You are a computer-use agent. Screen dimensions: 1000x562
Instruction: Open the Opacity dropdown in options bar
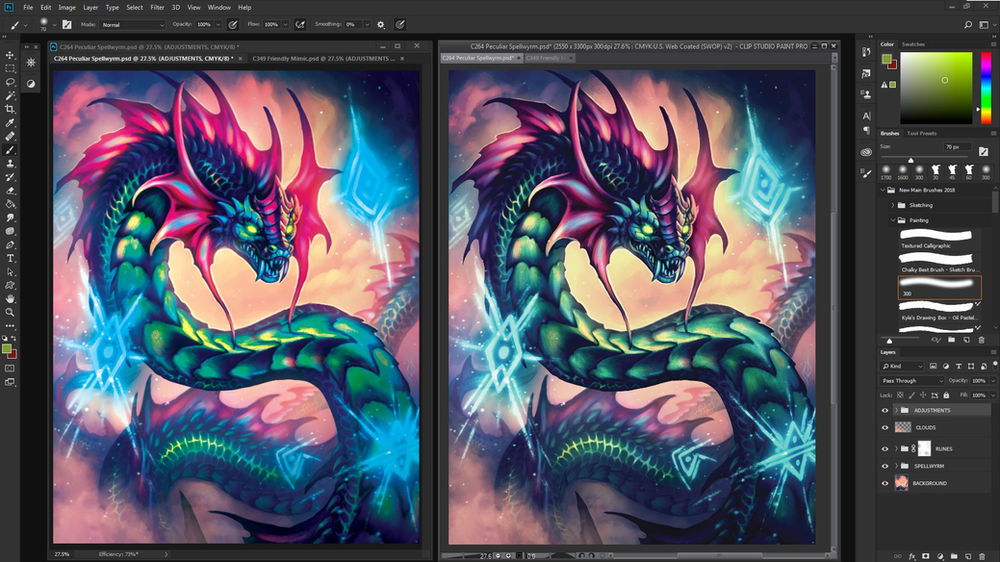218,25
